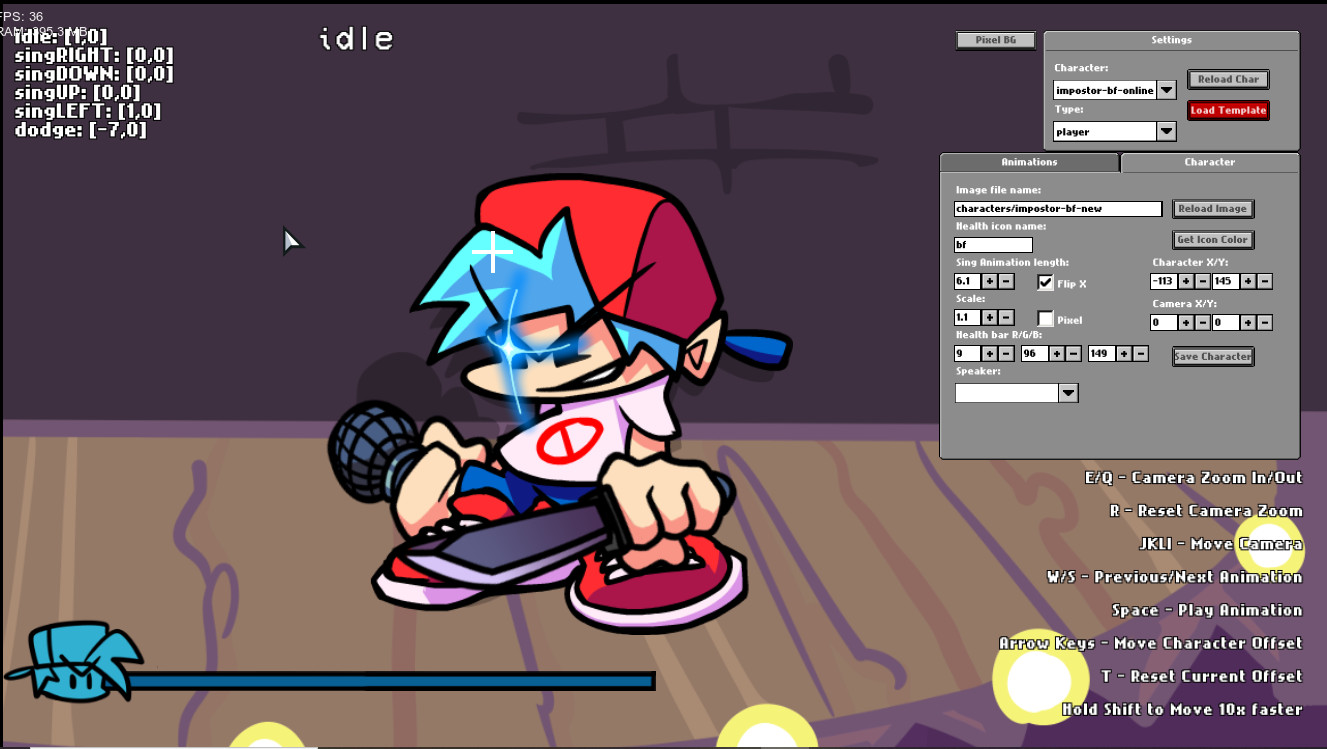The image size is (1327, 749).
Task: Decrease Health bar blue value
Action: [1140, 354]
